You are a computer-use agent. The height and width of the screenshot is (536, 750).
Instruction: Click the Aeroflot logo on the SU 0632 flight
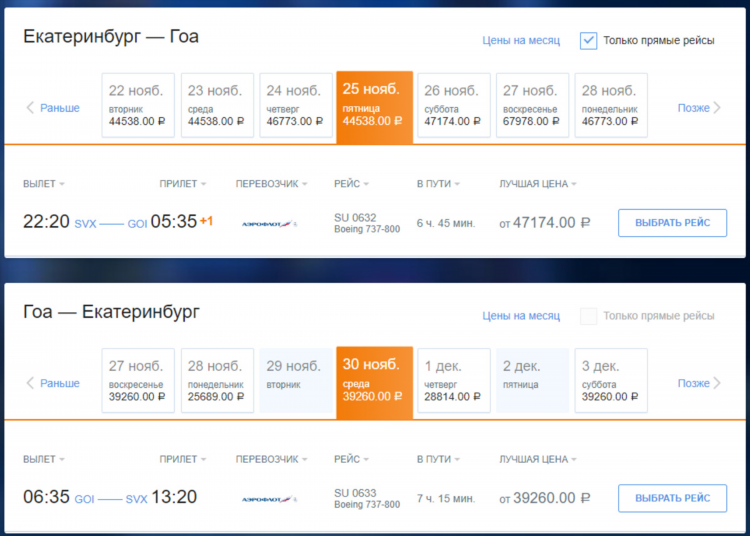[269, 223]
